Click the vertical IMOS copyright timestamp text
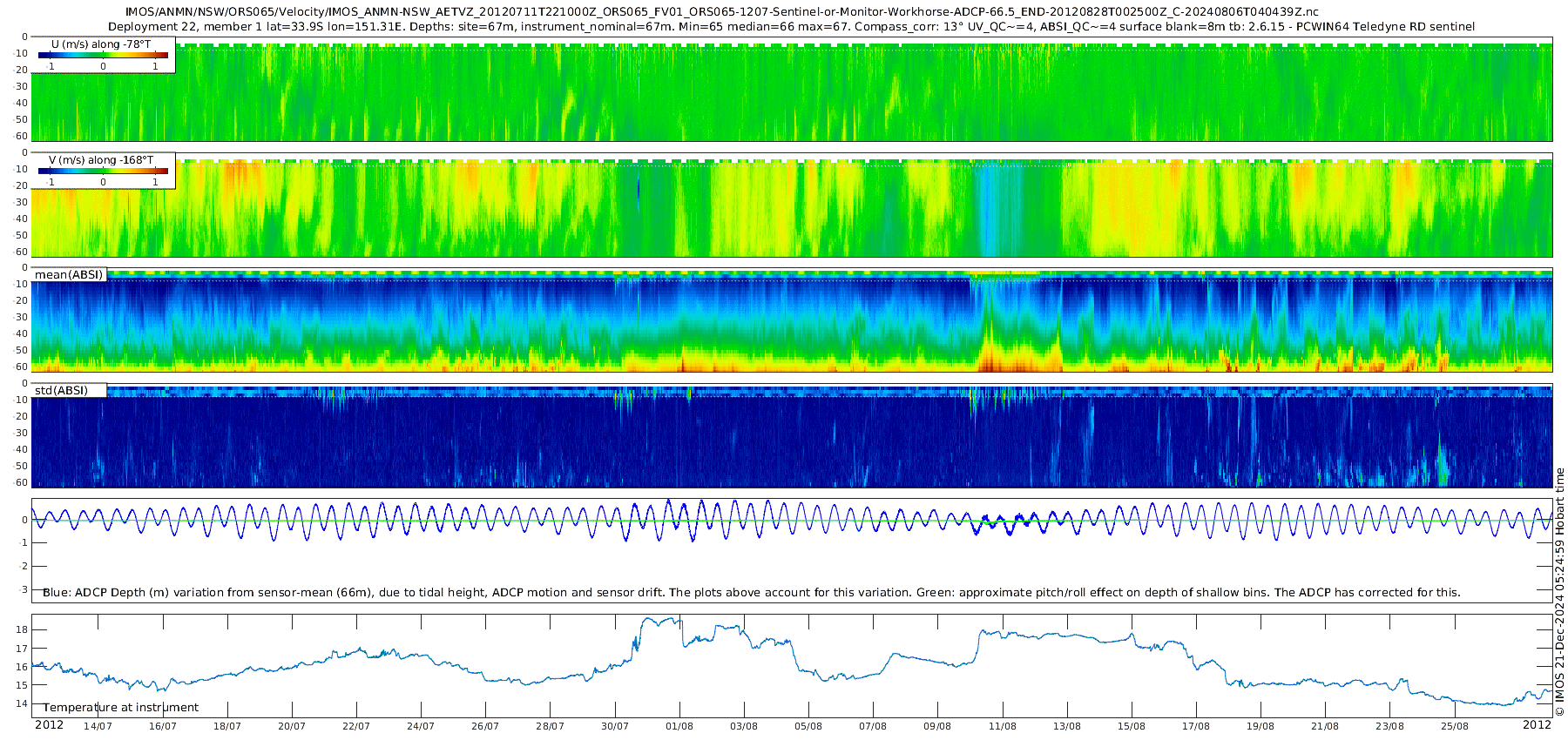 click(1559, 592)
